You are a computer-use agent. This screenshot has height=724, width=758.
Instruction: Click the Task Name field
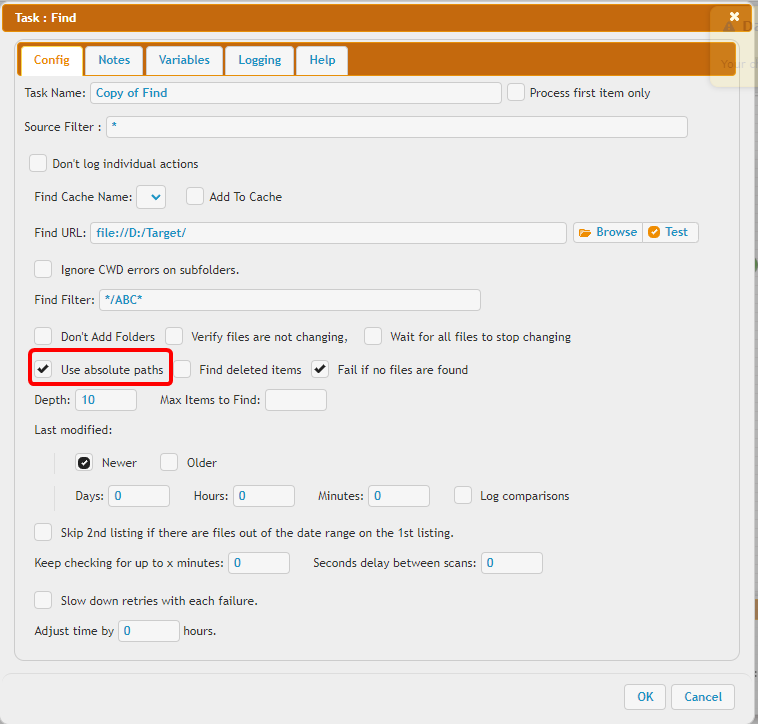point(295,93)
